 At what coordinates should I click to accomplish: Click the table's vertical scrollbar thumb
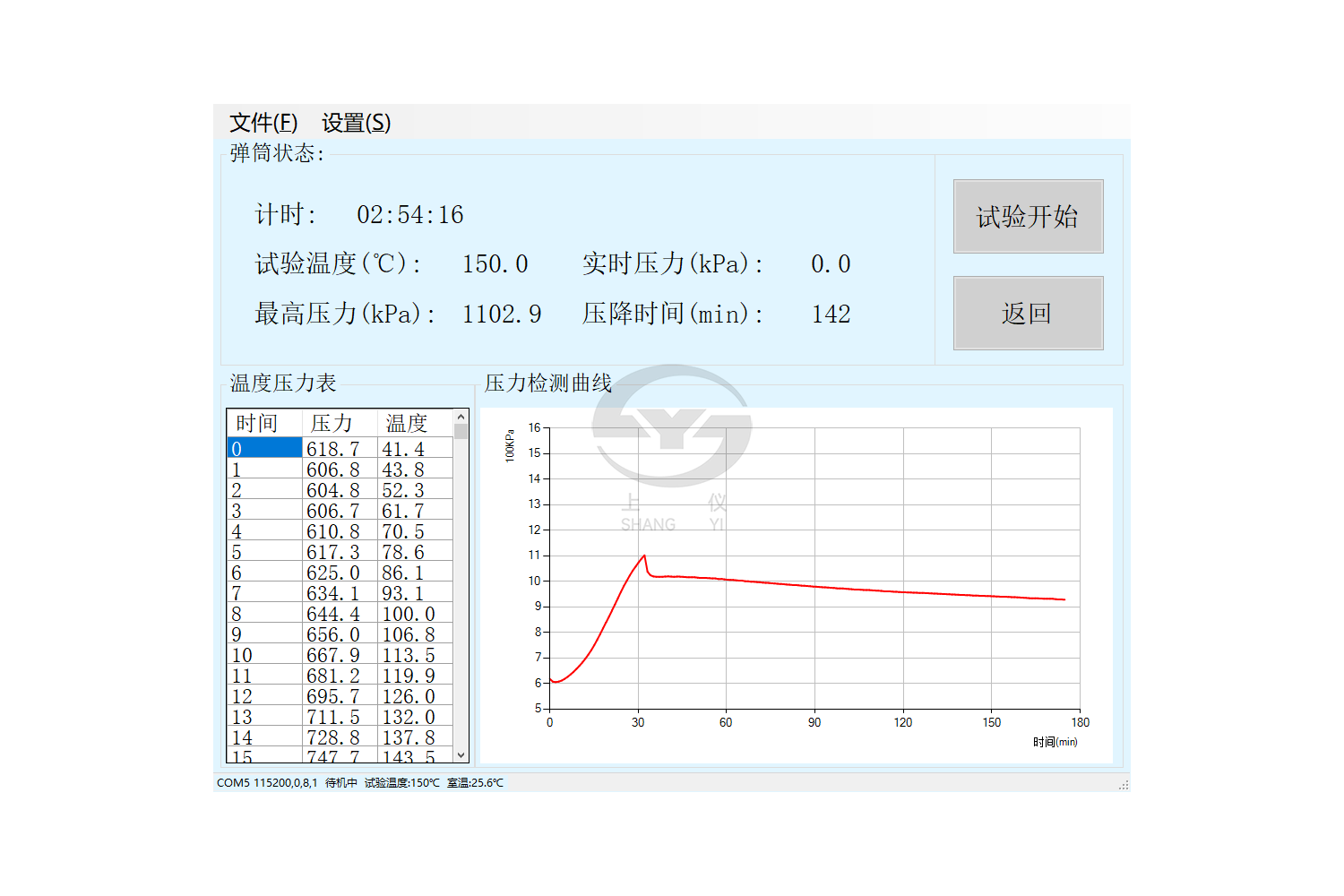(x=461, y=432)
